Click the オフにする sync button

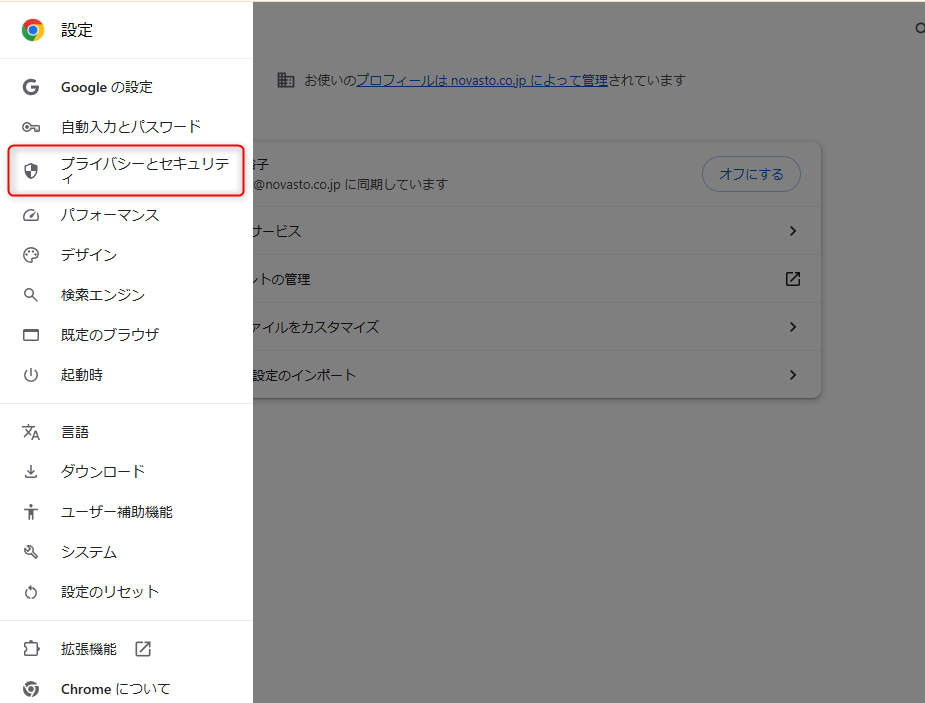point(751,174)
